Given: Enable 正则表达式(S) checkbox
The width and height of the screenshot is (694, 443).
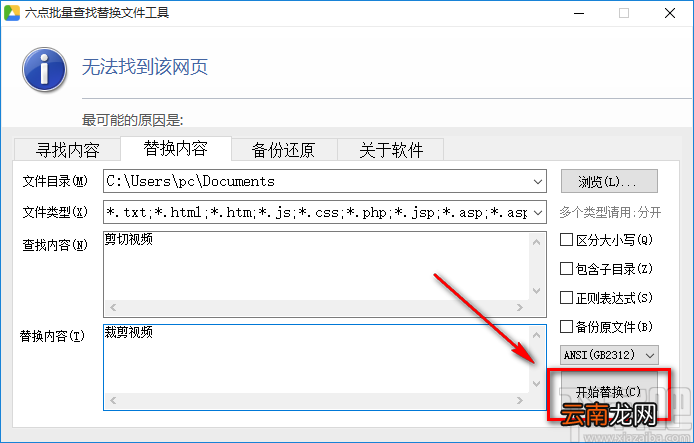Looking at the screenshot, I should tap(606, 298).
